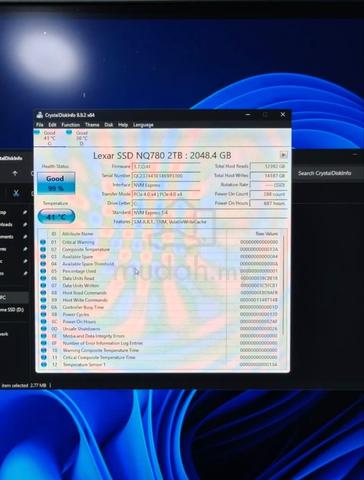364x480 pixels.
Task: Click Search CrystalDiskInfo box in File Explorer
Action: [325, 173]
